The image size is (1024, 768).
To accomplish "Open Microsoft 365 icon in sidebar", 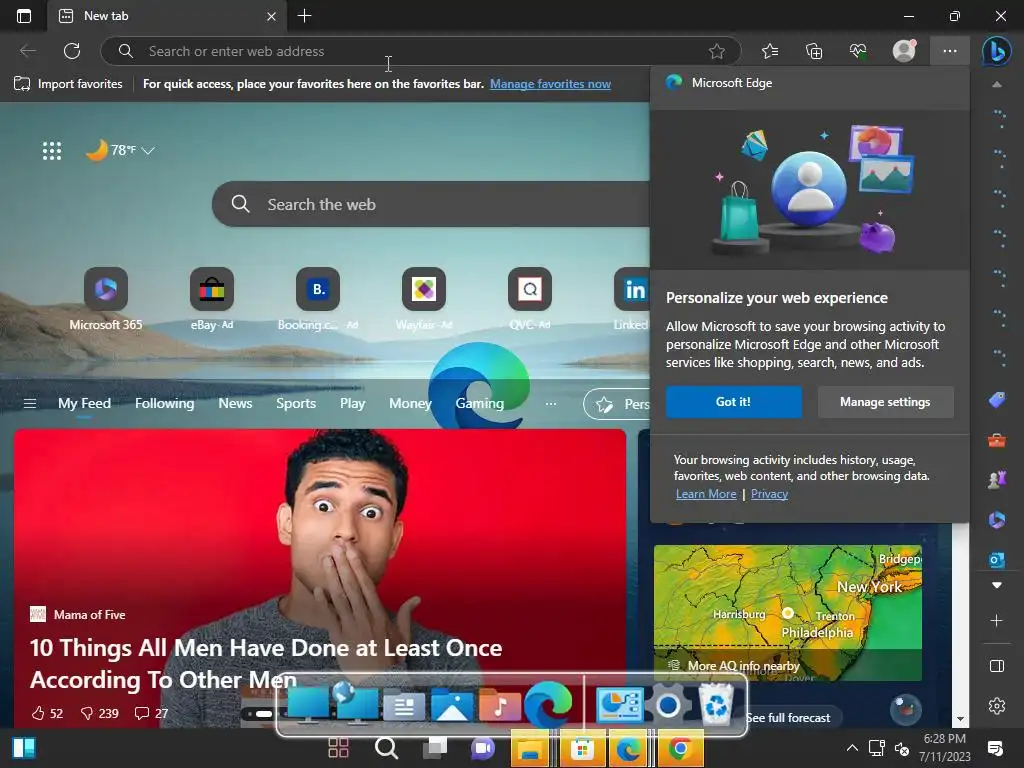I will [x=997, y=520].
